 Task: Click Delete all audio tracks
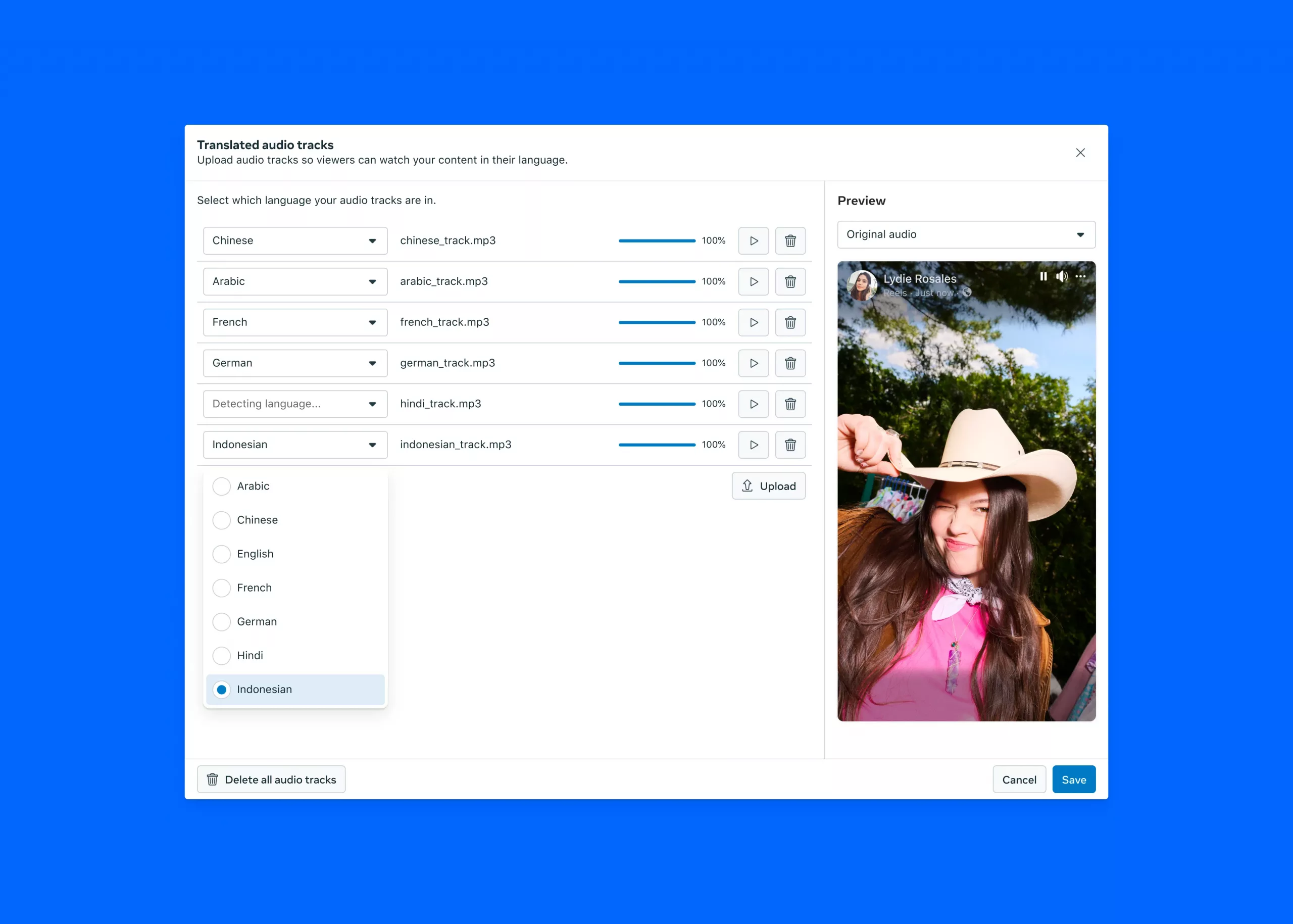(271, 780)
